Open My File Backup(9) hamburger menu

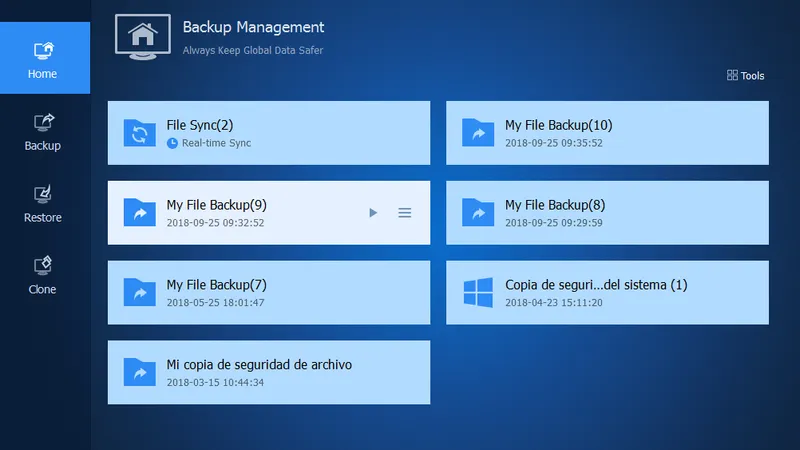point(405,212)
